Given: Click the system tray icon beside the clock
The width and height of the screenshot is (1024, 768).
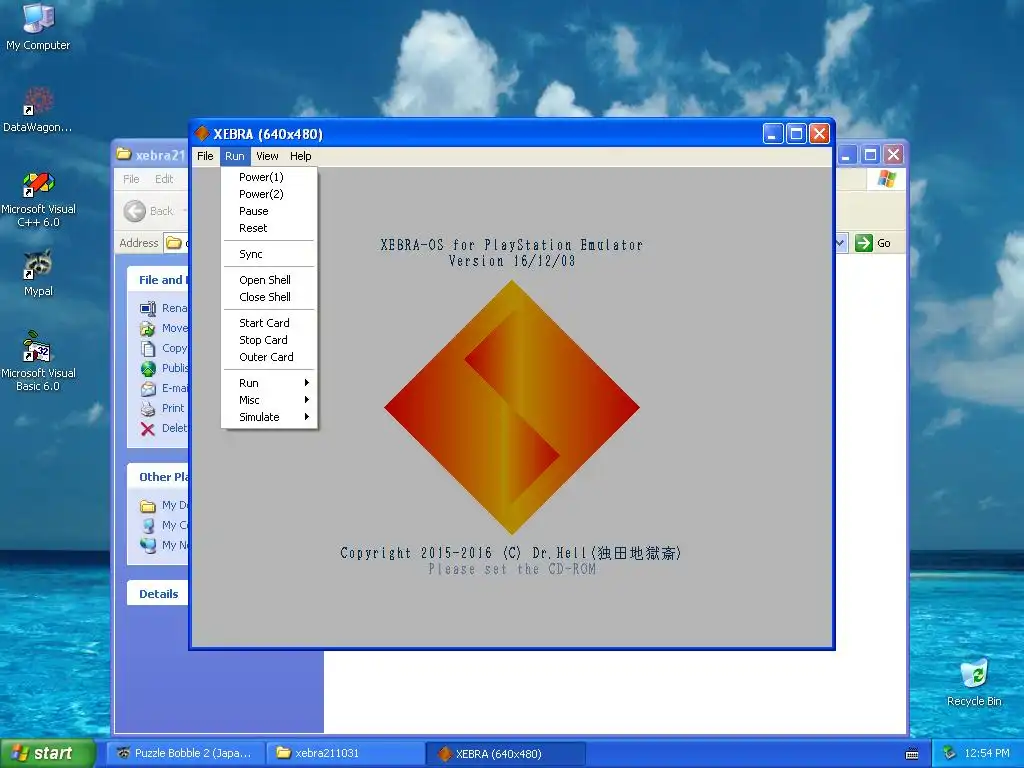Looking at the screenshot, I should pos(950,753).
